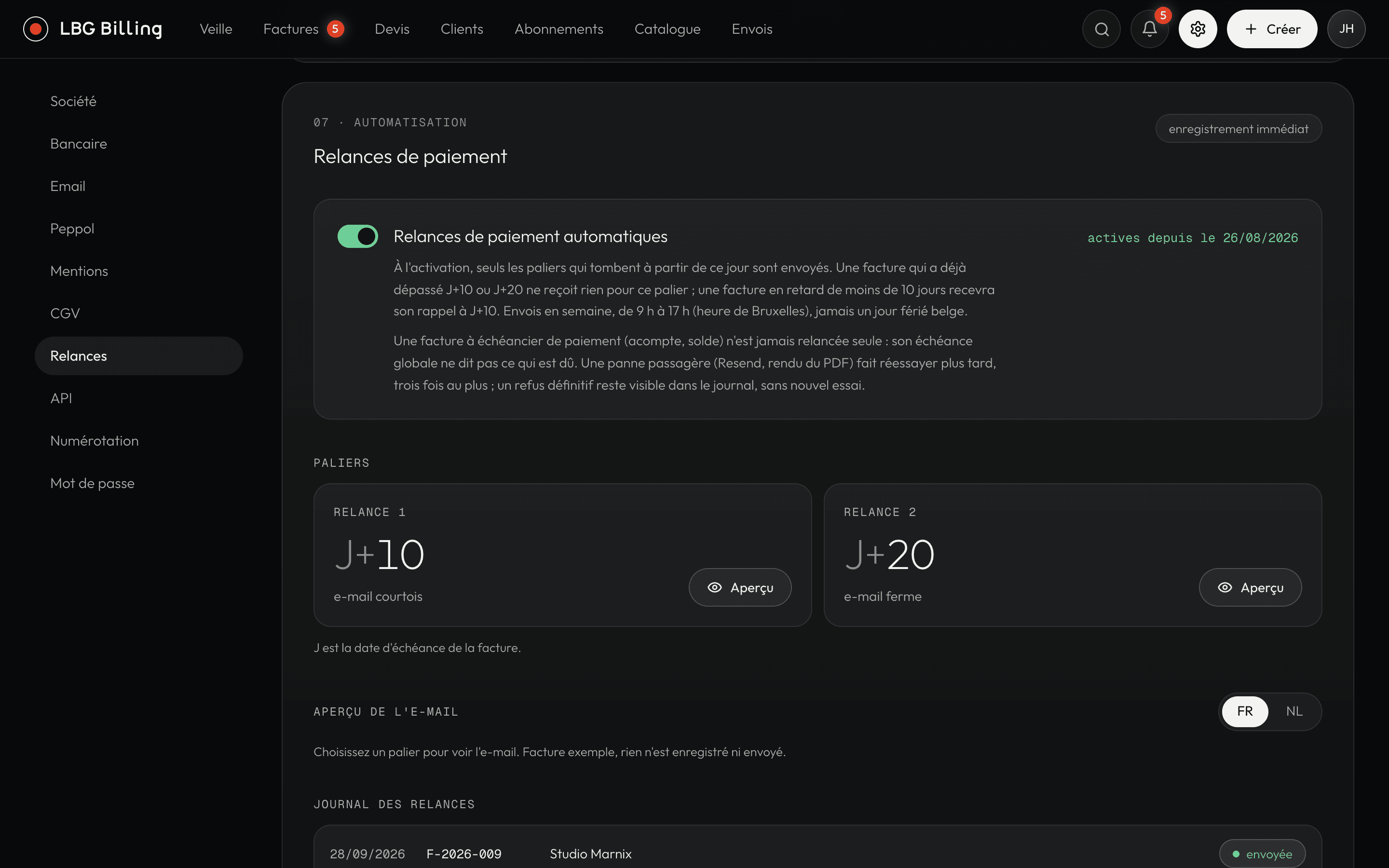
Task: Preview the Relance 1 J+10 e-mail
Action: point(740,587)
